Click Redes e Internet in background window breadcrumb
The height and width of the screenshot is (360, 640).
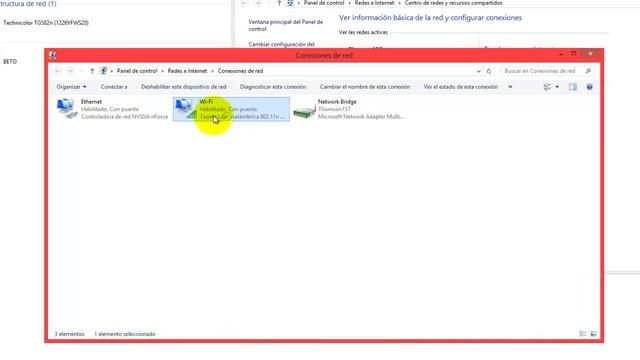[x=375, y=3]
